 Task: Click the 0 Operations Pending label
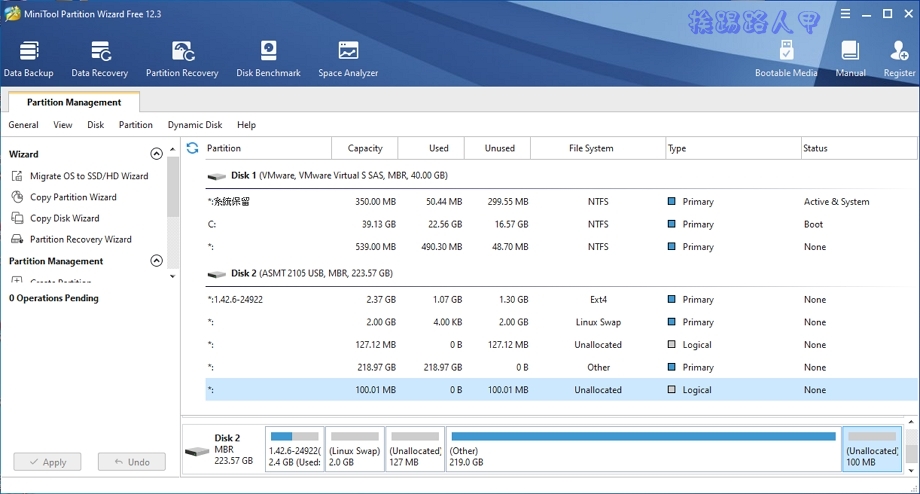tap(53, 298)
